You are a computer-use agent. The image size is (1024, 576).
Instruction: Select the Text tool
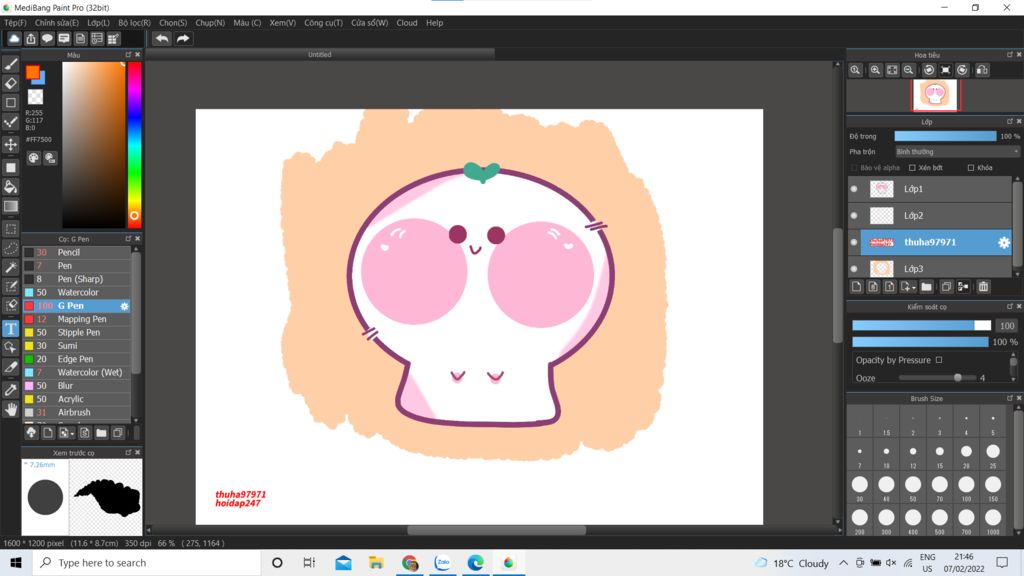[11, 328]
